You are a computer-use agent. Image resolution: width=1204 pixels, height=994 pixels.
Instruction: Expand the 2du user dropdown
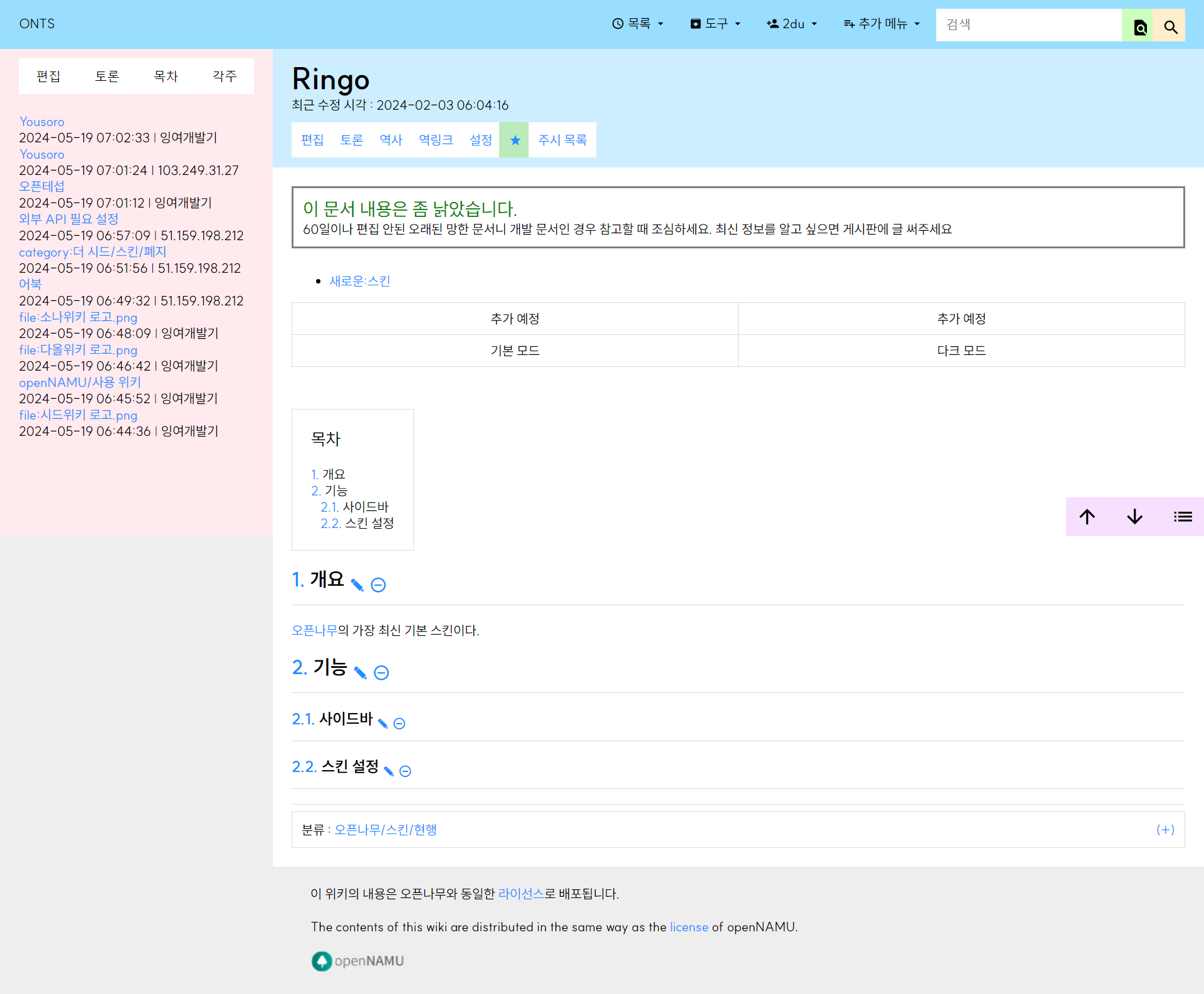point(792,23)
